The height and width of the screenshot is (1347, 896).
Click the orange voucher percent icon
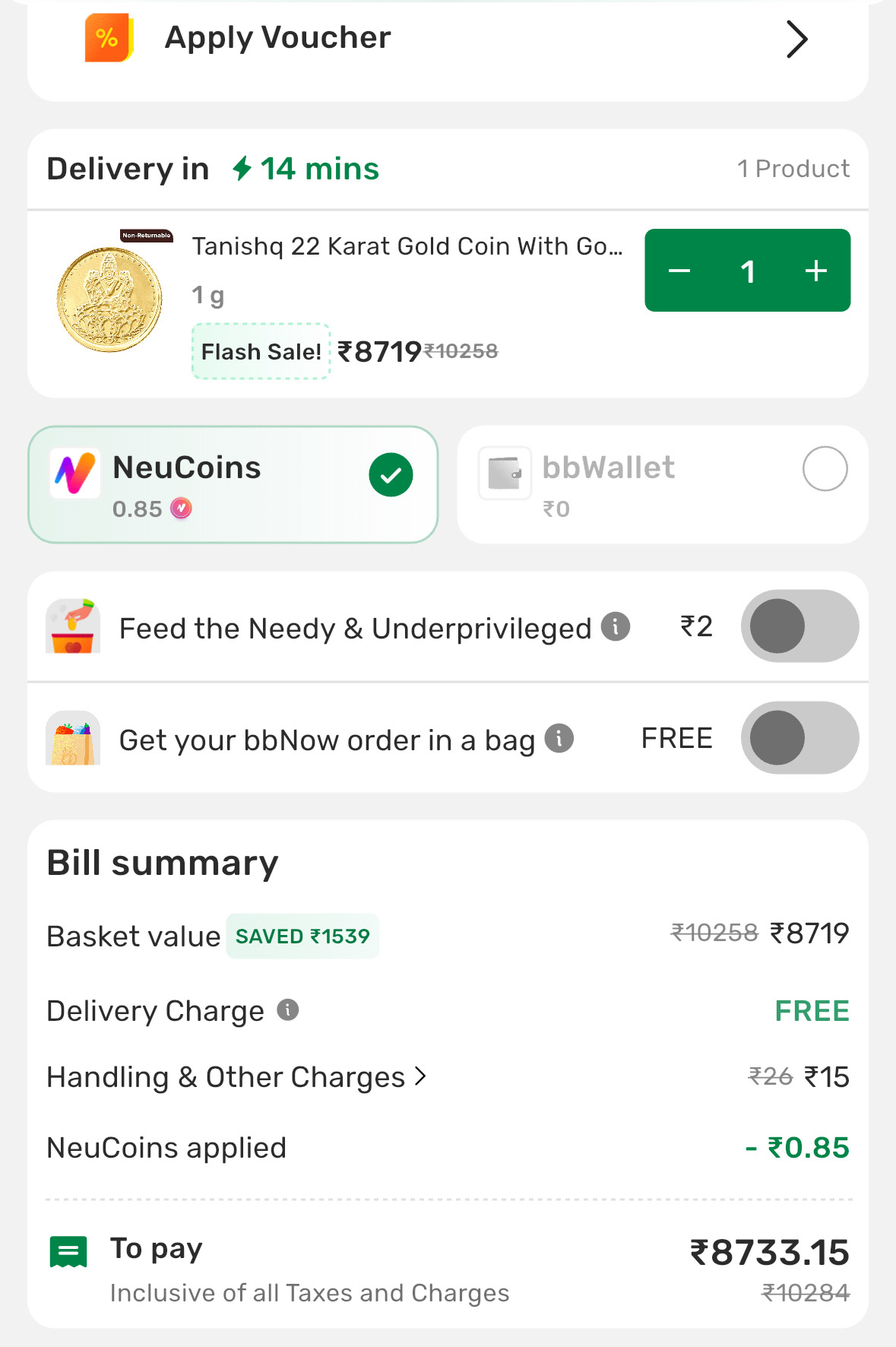click(109, 38)
